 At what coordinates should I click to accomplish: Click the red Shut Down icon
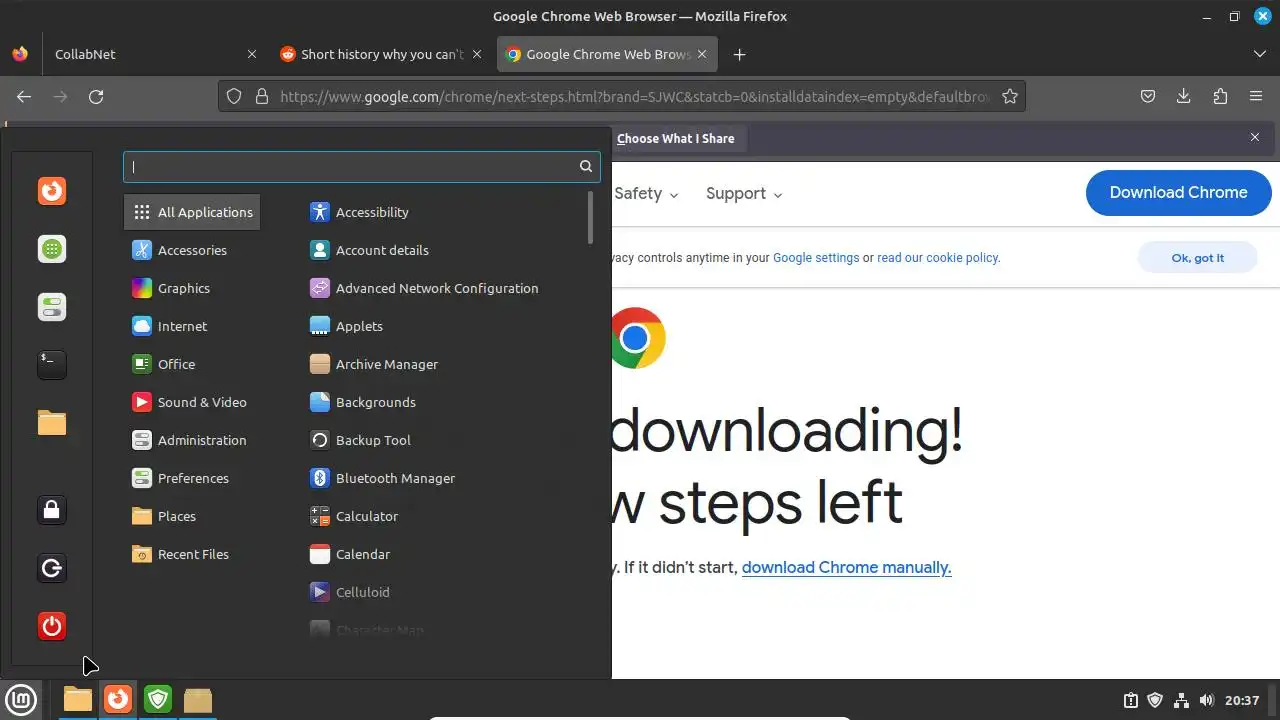click(x=52, y=626)
